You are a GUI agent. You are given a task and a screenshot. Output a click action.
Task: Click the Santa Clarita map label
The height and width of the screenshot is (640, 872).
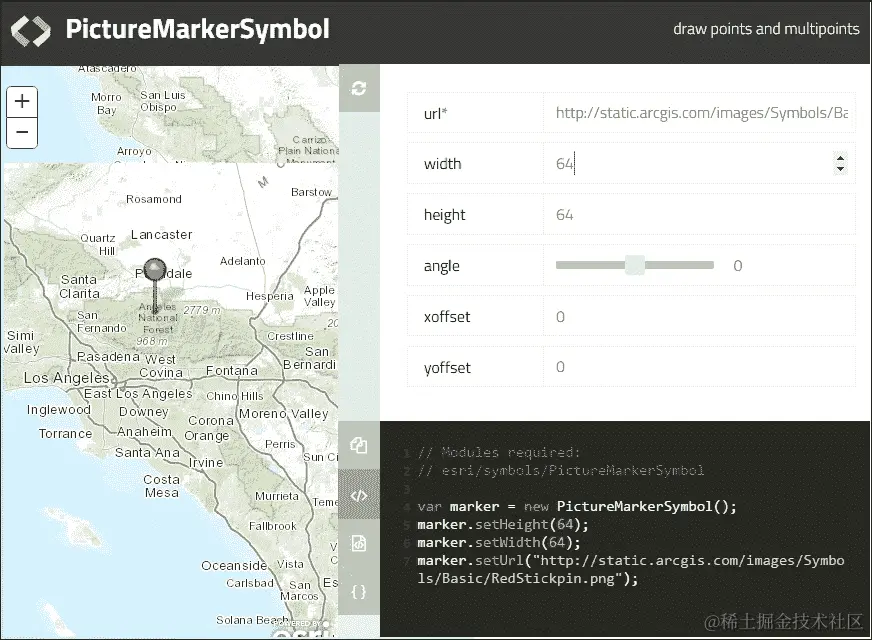[80, 286]
